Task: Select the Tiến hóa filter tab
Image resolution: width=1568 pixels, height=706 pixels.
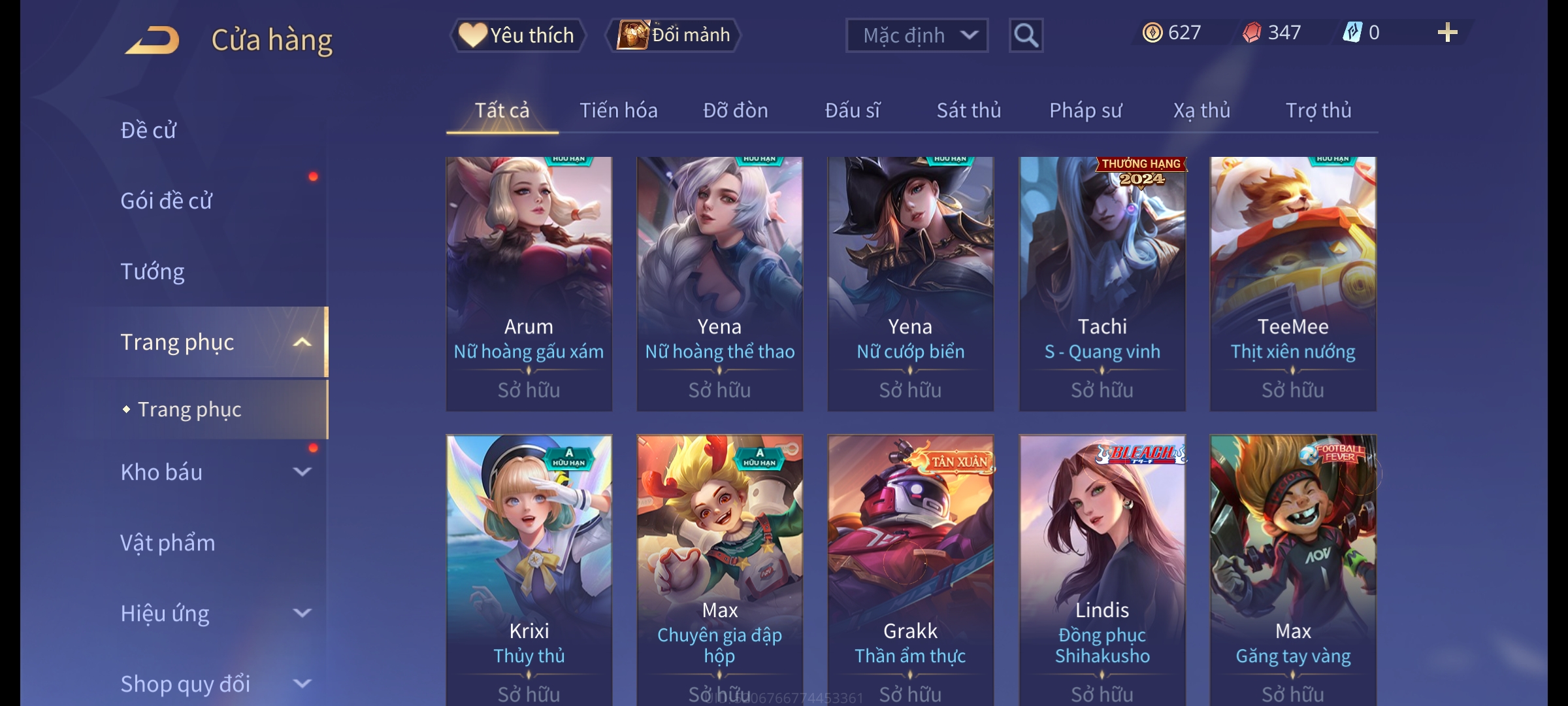Action: pos(619,110)
